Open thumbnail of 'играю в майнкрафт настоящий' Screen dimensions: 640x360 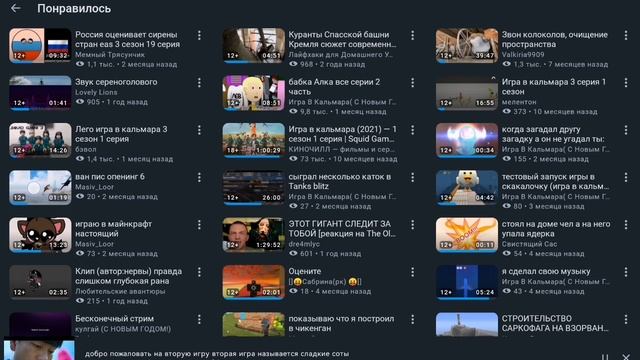pyautogui.click(x=40, y=235)
